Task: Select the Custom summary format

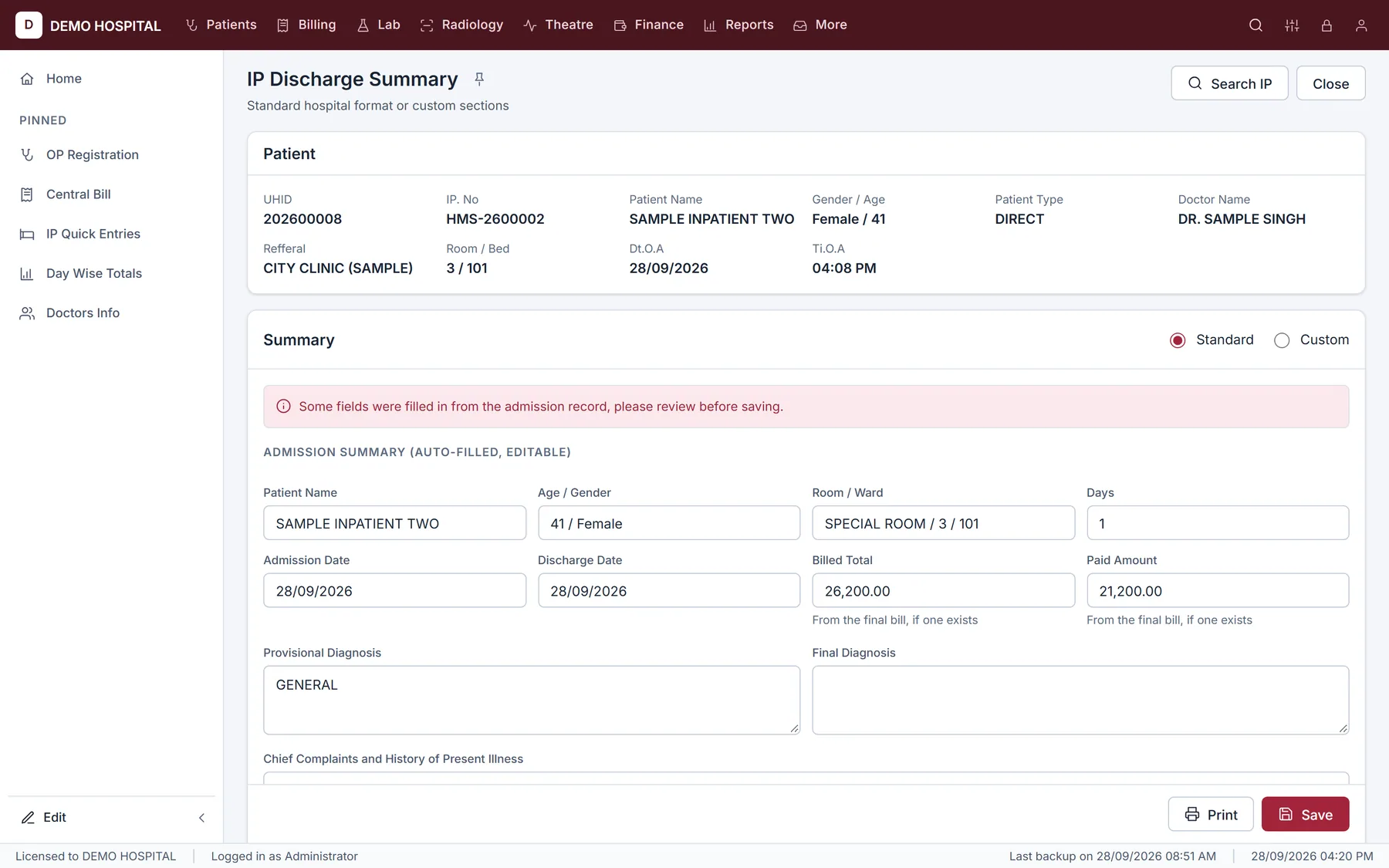Action: coord(1282,340)
